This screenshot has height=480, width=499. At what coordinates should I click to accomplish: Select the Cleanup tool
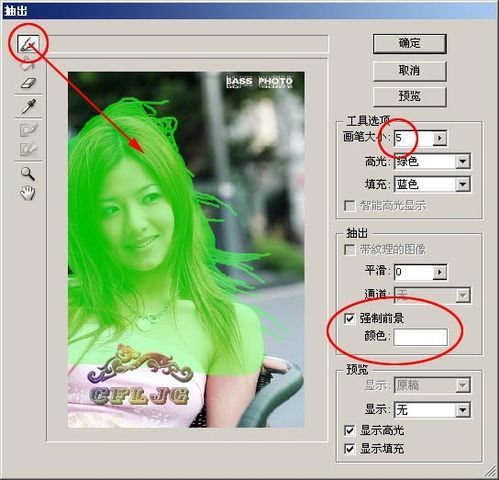29,130
